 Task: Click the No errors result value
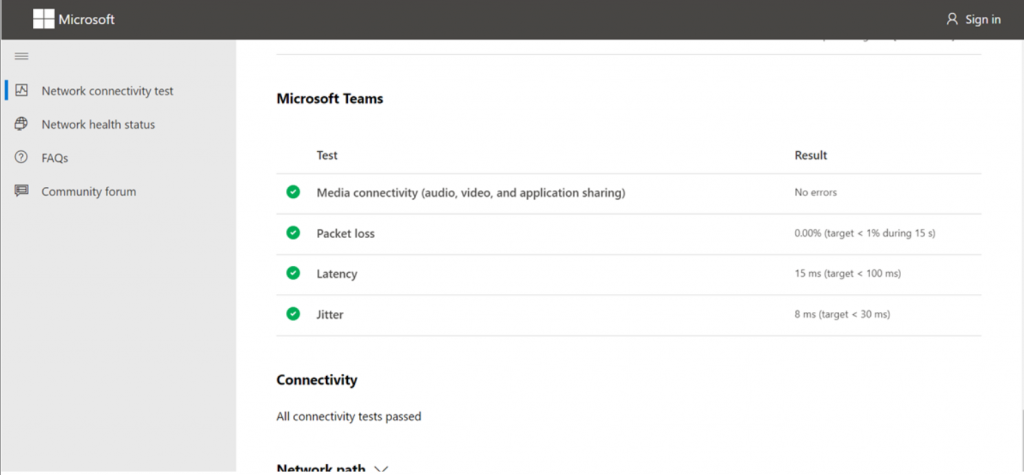(x=816, y=193)
